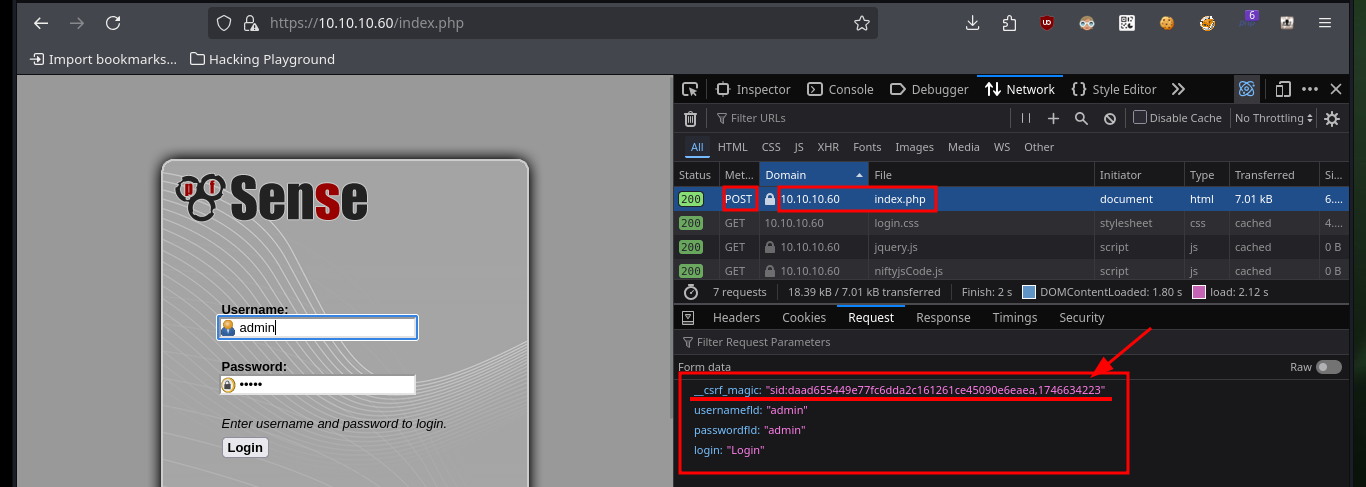Click the usernamefld "admin" parameter
Viewport: 1366px width, 487px height.
(751, 410)
